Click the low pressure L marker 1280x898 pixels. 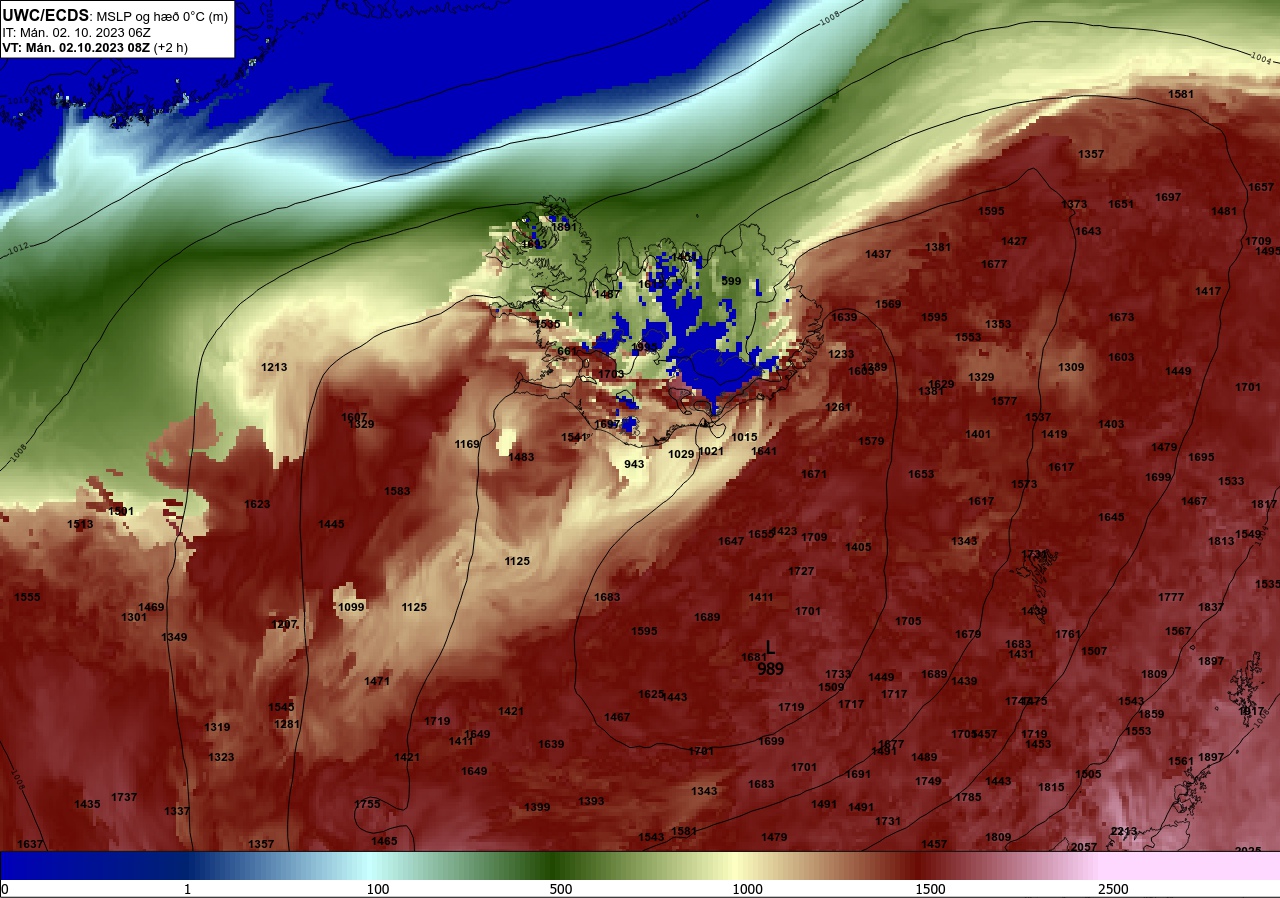769,648
